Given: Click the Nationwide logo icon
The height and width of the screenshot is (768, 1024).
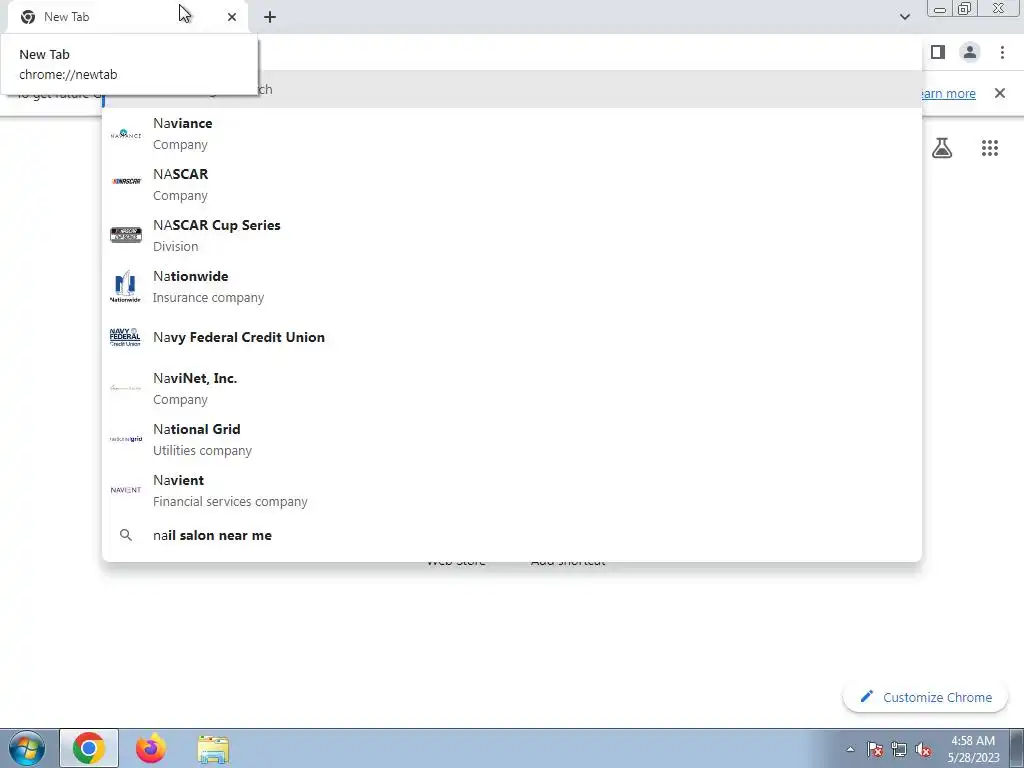Looking at the screenshot, I should (x=125, y=287).
